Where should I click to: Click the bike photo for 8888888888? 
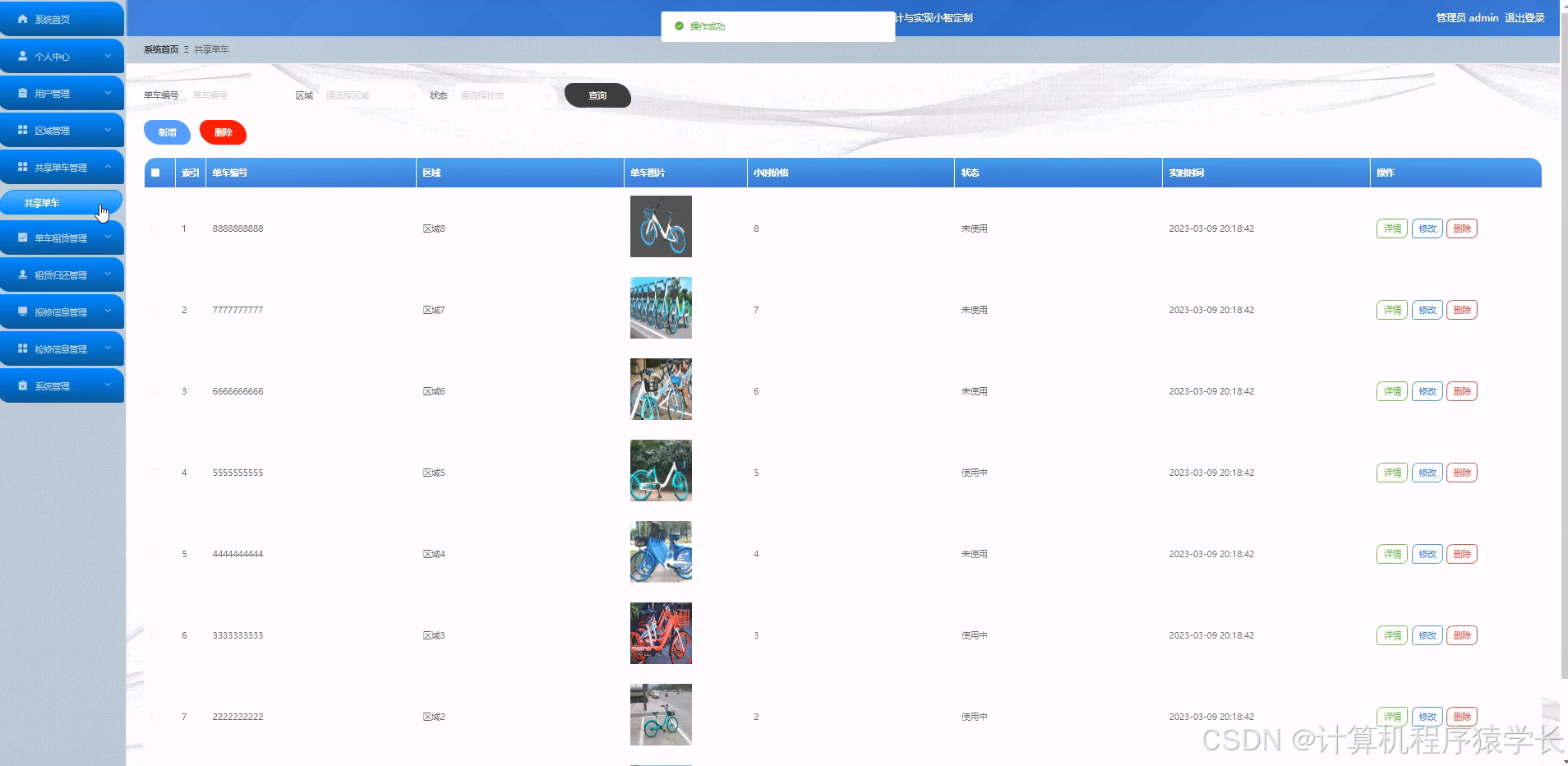click(661, 226)
